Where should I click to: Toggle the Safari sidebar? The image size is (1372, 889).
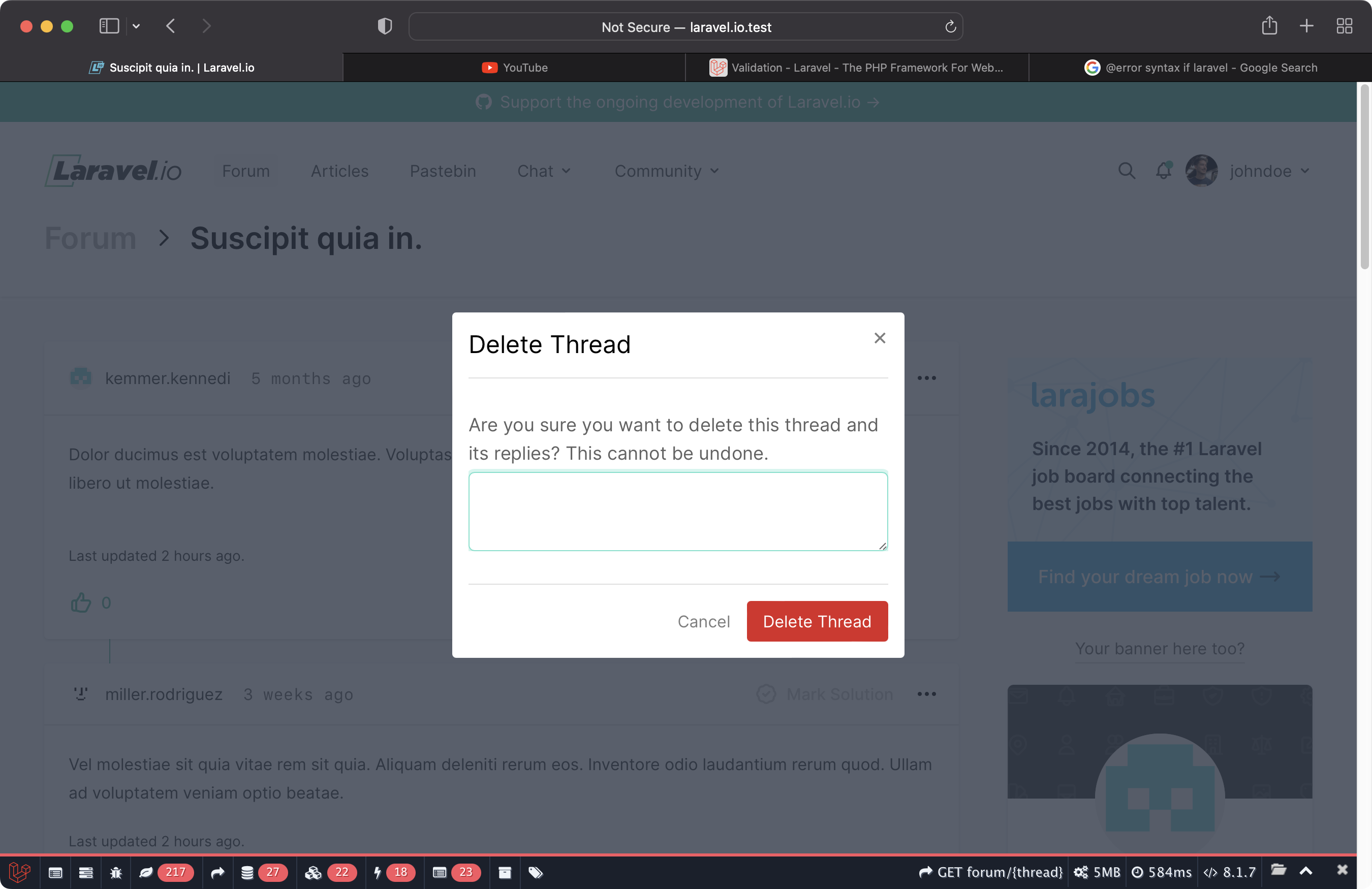click(109, 26)
